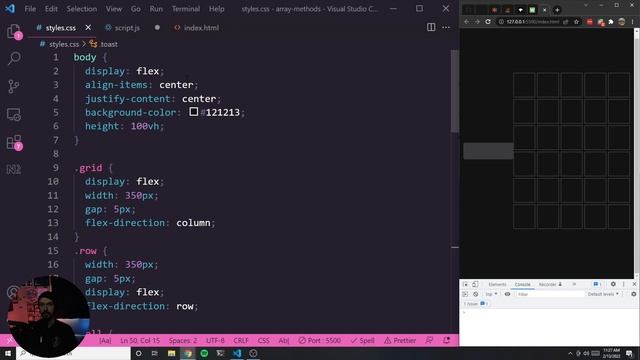Click the issues counter badge in DevTools tab bar
Screen dimensions: 640x360
(x=597, y=284)
